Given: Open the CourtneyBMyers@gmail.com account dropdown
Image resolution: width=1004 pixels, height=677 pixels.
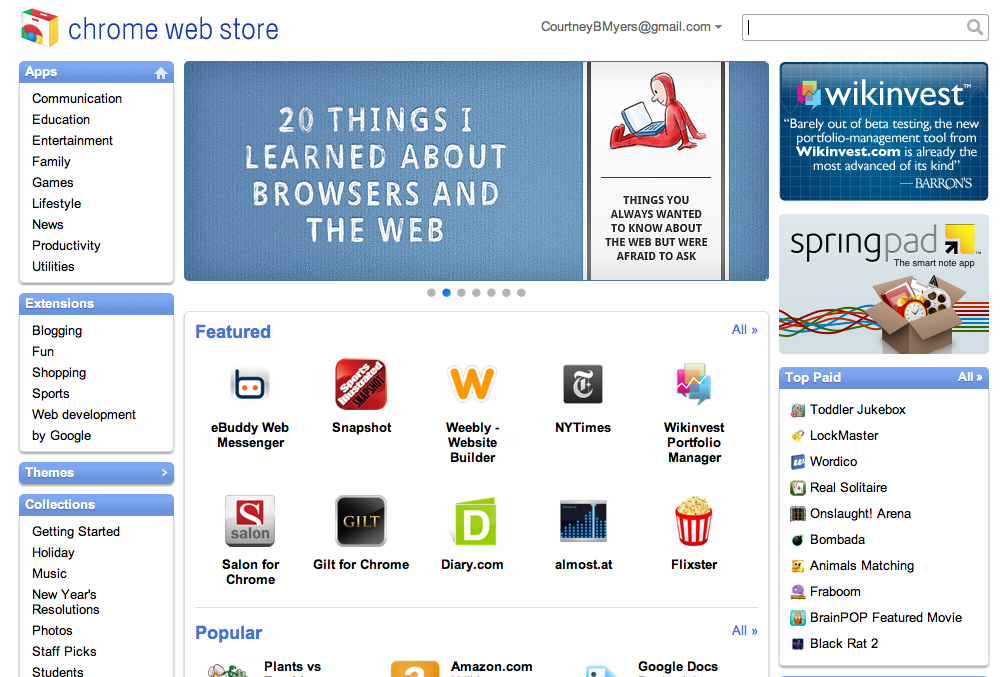Looking at the screenshot, I should (x=631, y=27).
